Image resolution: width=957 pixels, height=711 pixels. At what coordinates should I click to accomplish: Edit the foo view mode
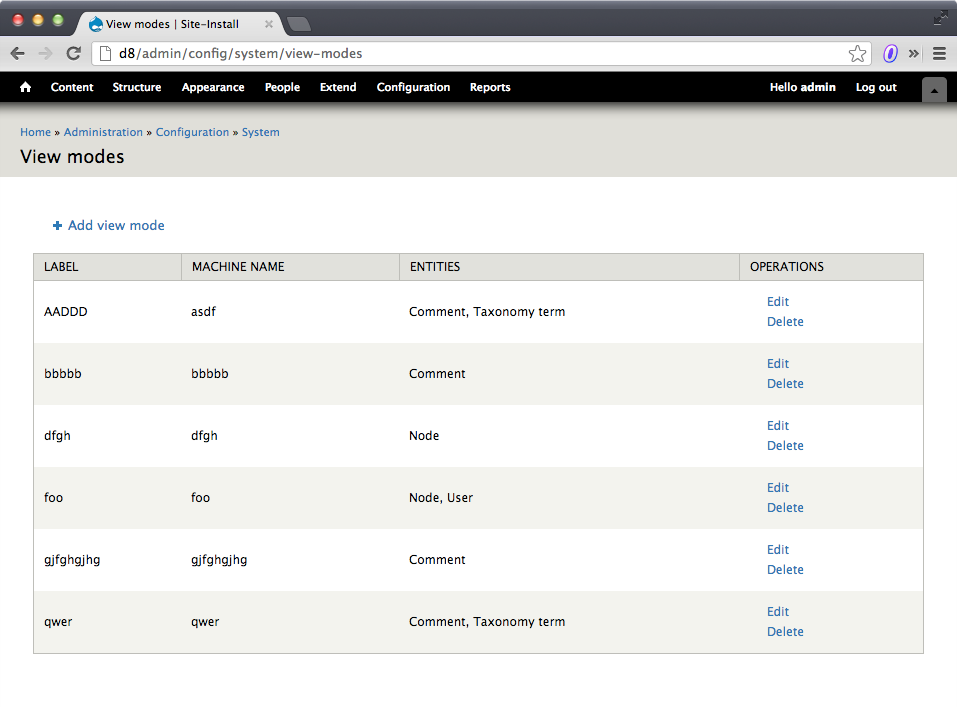tap(778, 488)
